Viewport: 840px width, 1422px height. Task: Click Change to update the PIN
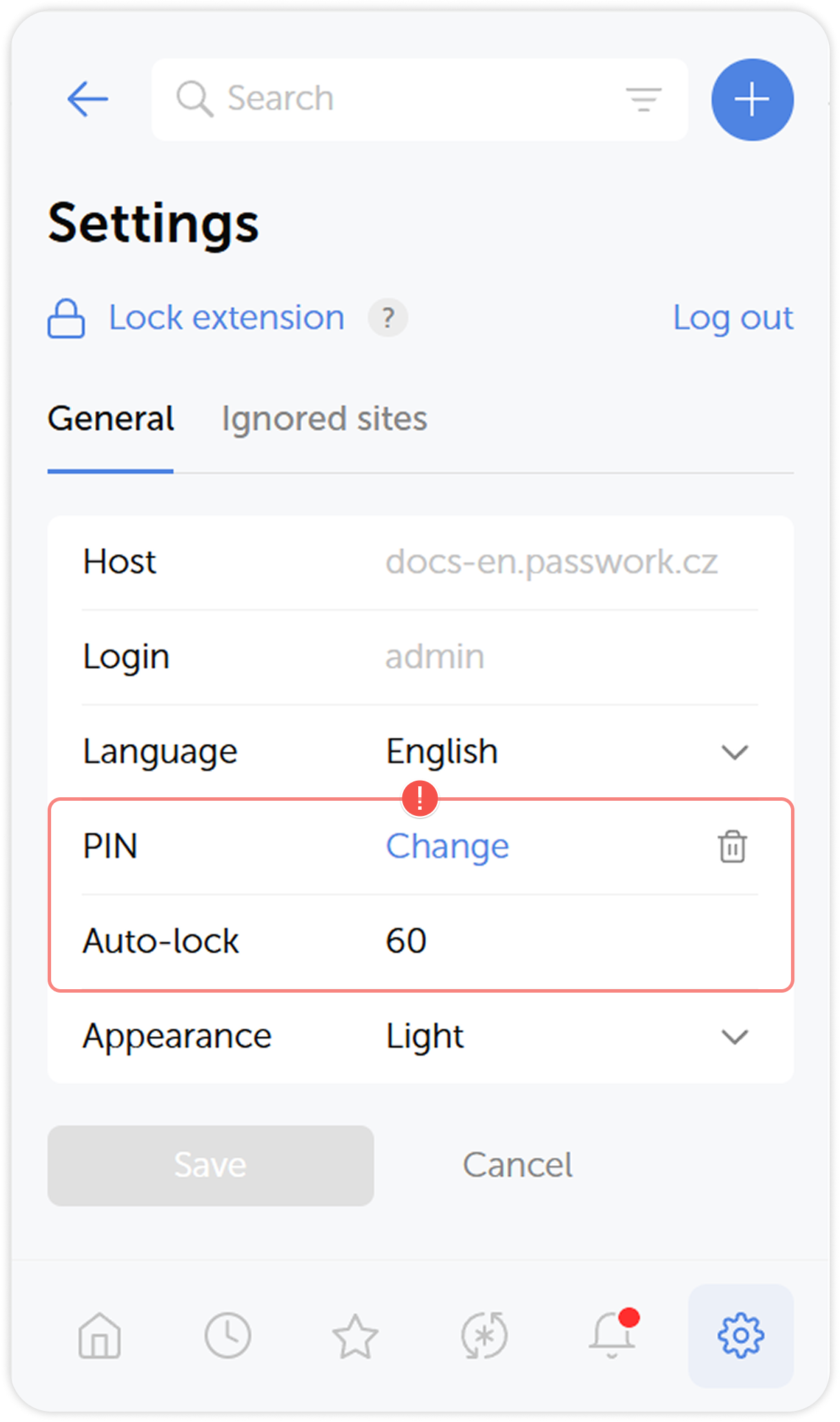point(447,847)
